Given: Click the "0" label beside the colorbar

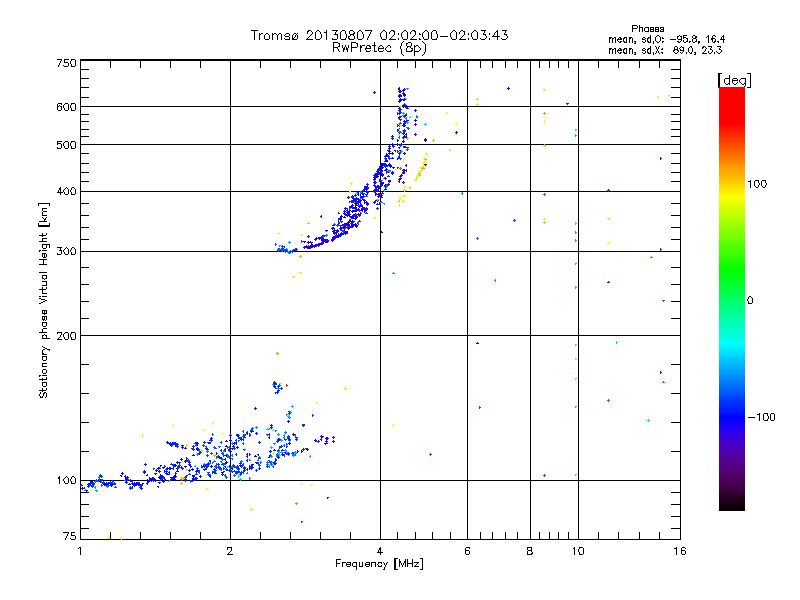Looking at the screenshot, I should (749, 301).
